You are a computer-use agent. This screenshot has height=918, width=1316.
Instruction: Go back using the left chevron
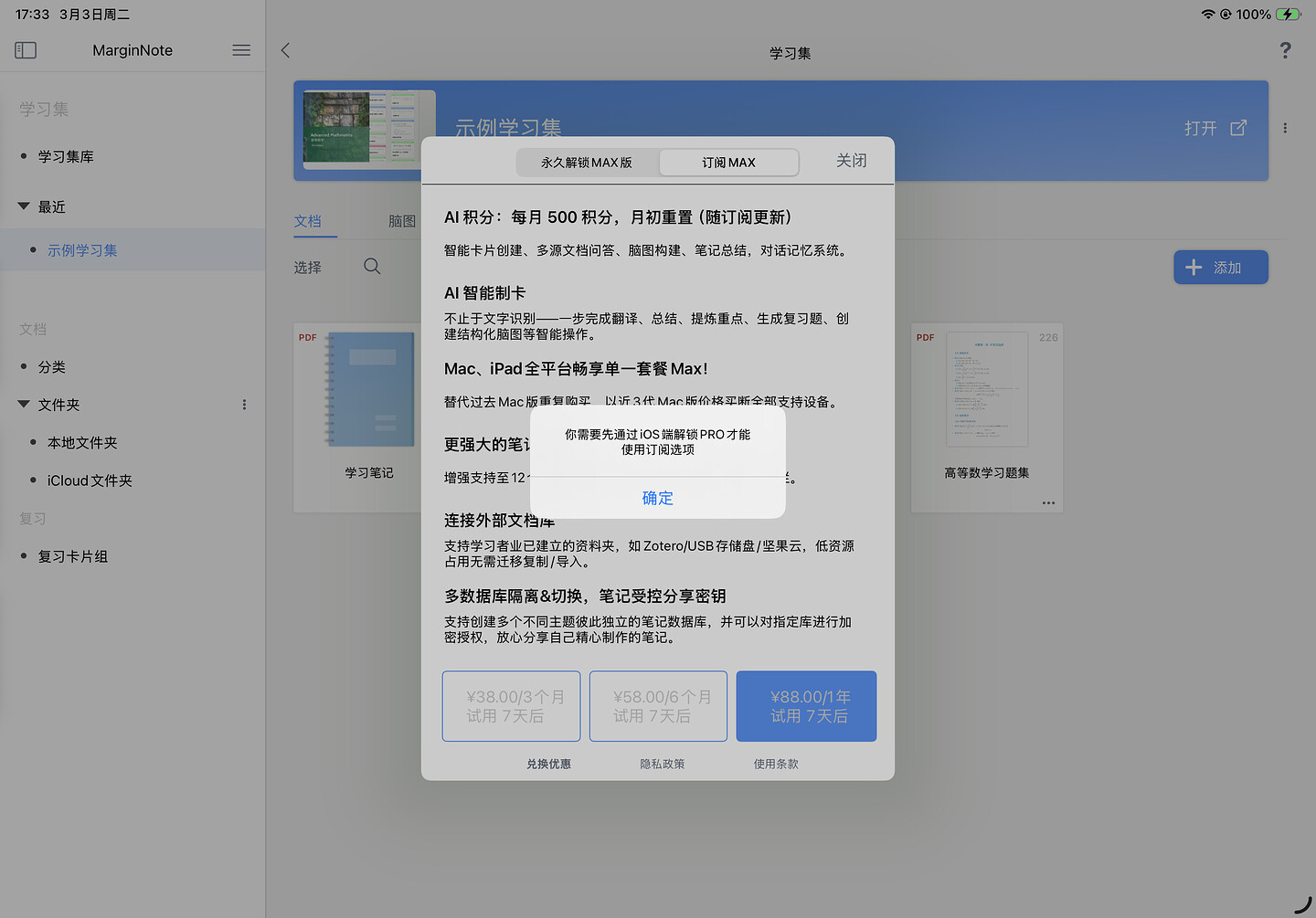(285, 50)
